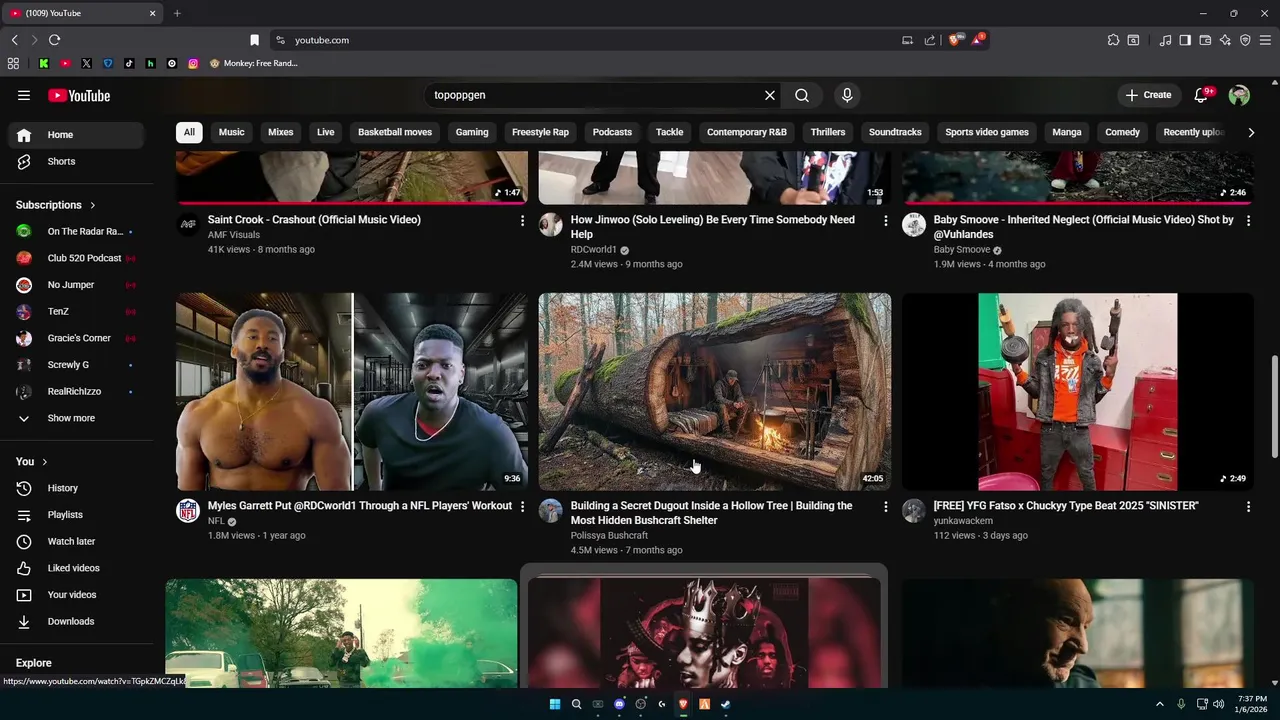Click the page vertical scrollbar thumb

coord(1274,405)
